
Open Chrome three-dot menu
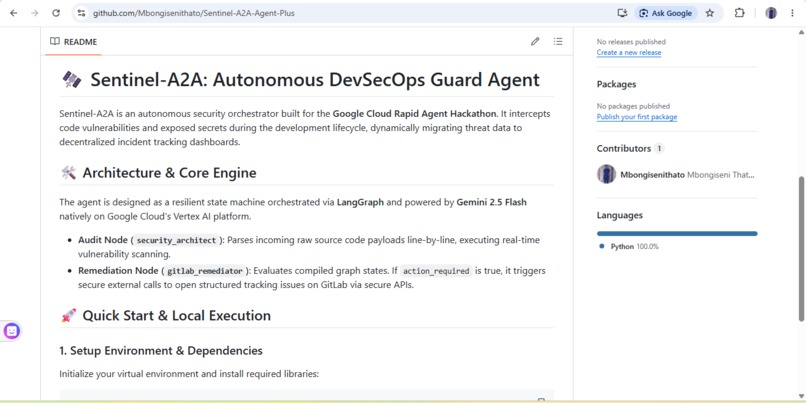[x=792, y=13]
